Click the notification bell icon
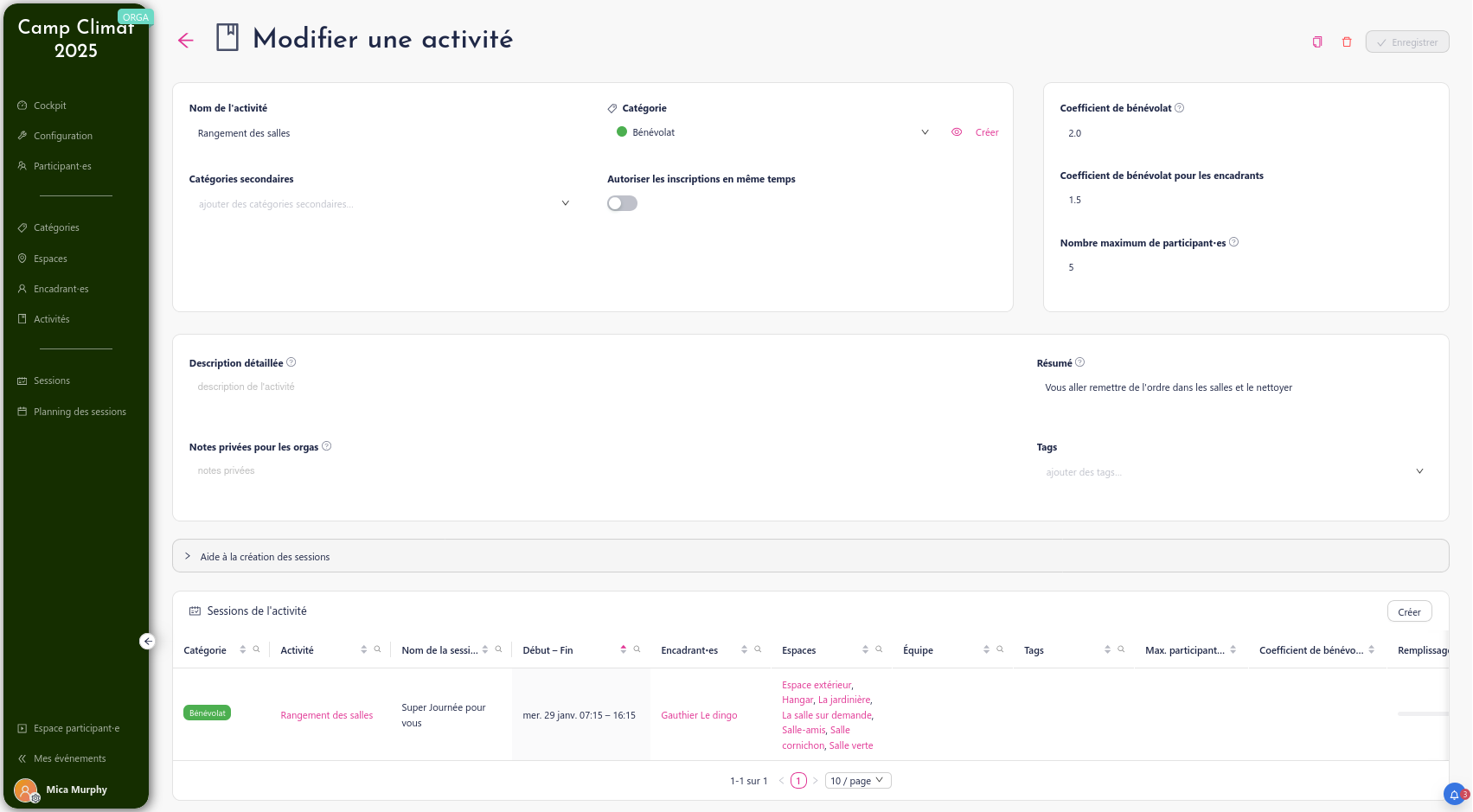 [x=1455, y=795]
